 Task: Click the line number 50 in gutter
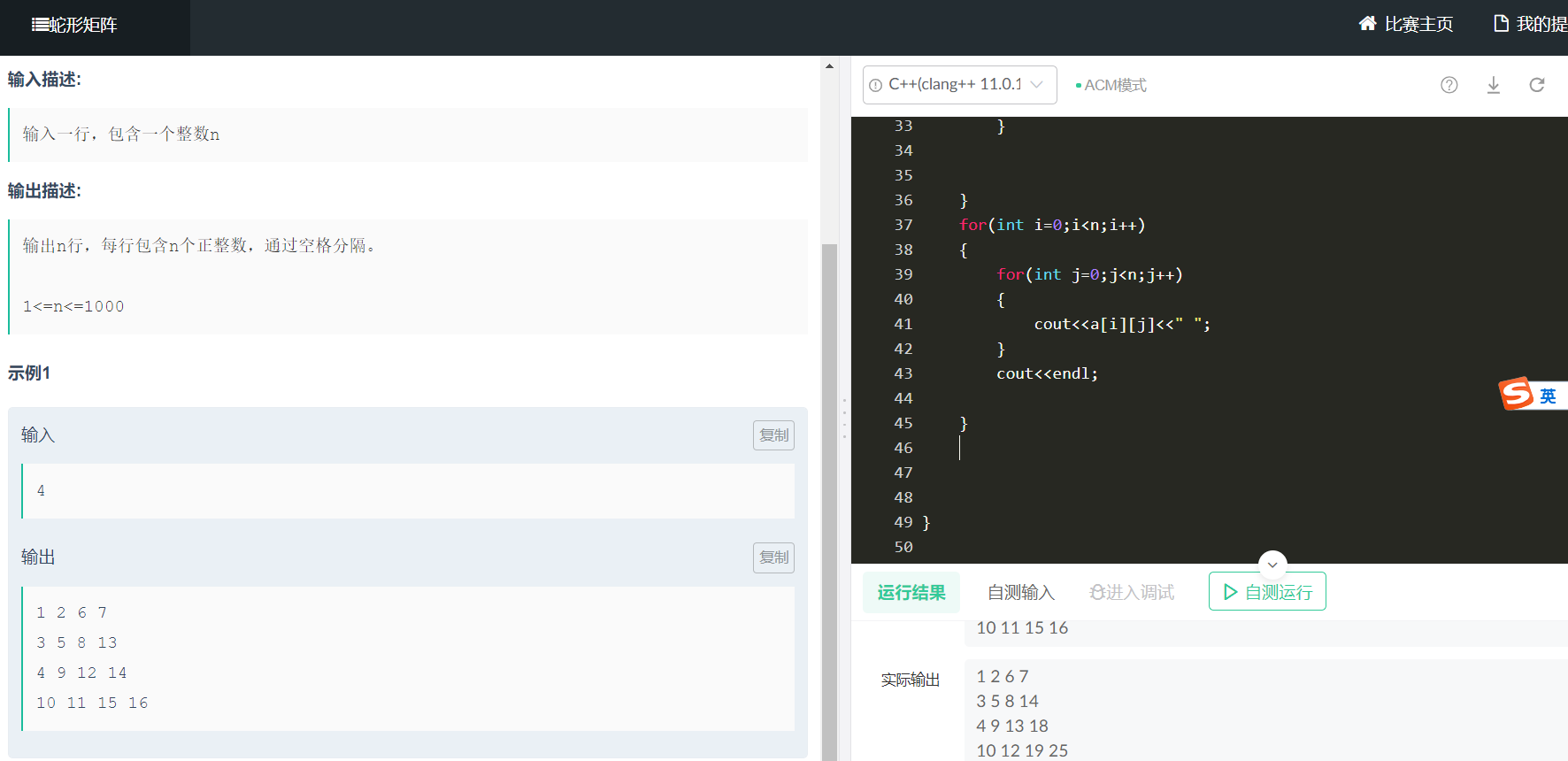point(903,547)
